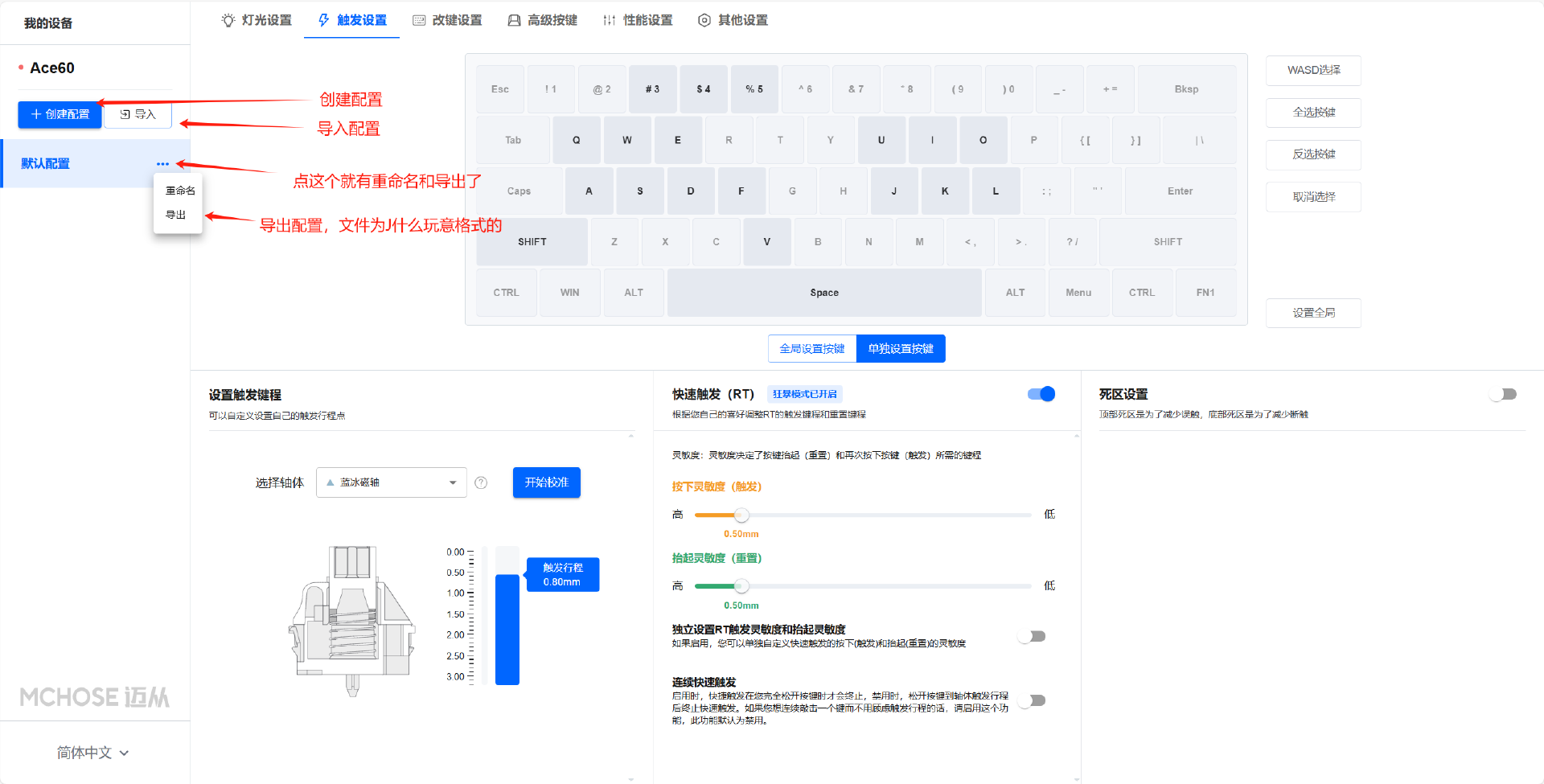Select the Menu key on virtual keyboard
The image size is (1544, 784).
pos(1078,293)
